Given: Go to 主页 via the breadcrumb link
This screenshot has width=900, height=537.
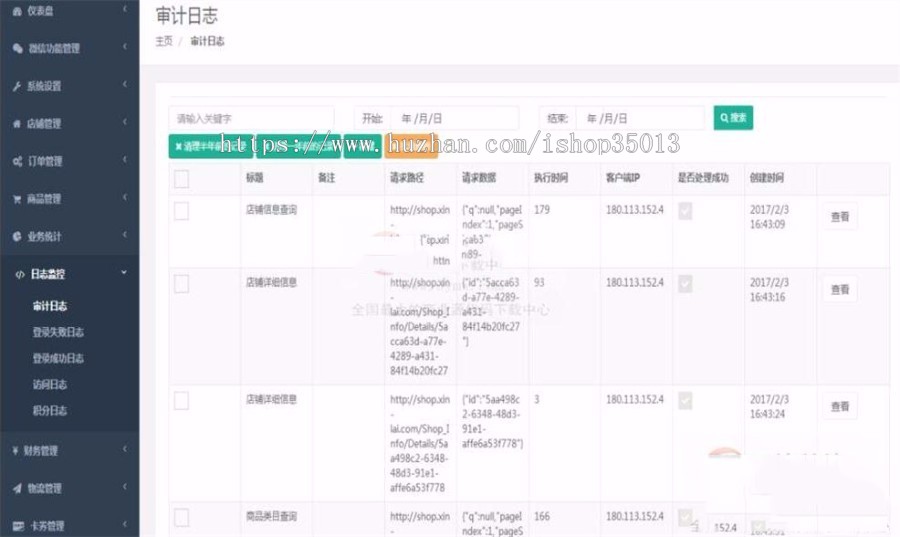Looking at the screenshot, I should coord(164,41).
